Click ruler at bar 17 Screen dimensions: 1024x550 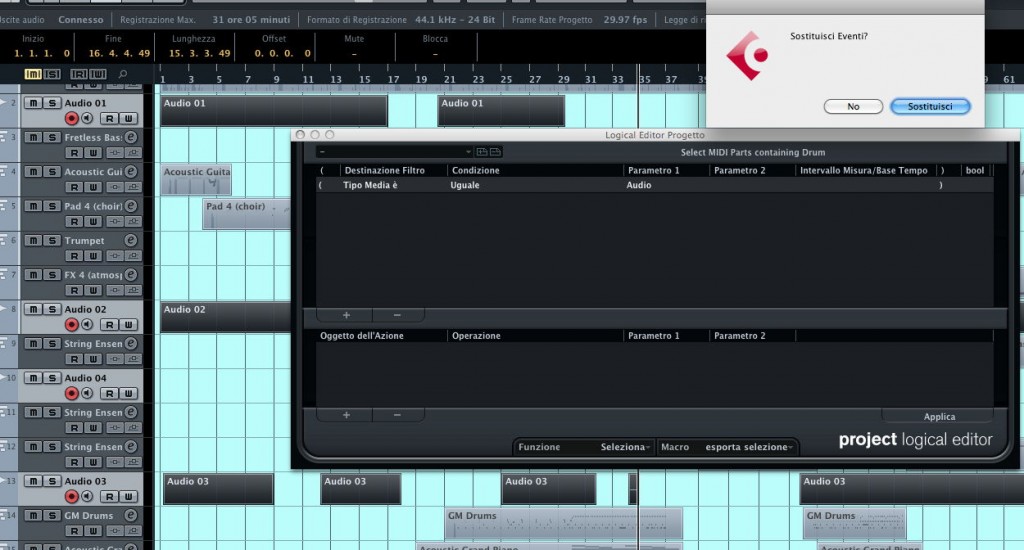tap(393, 79)
